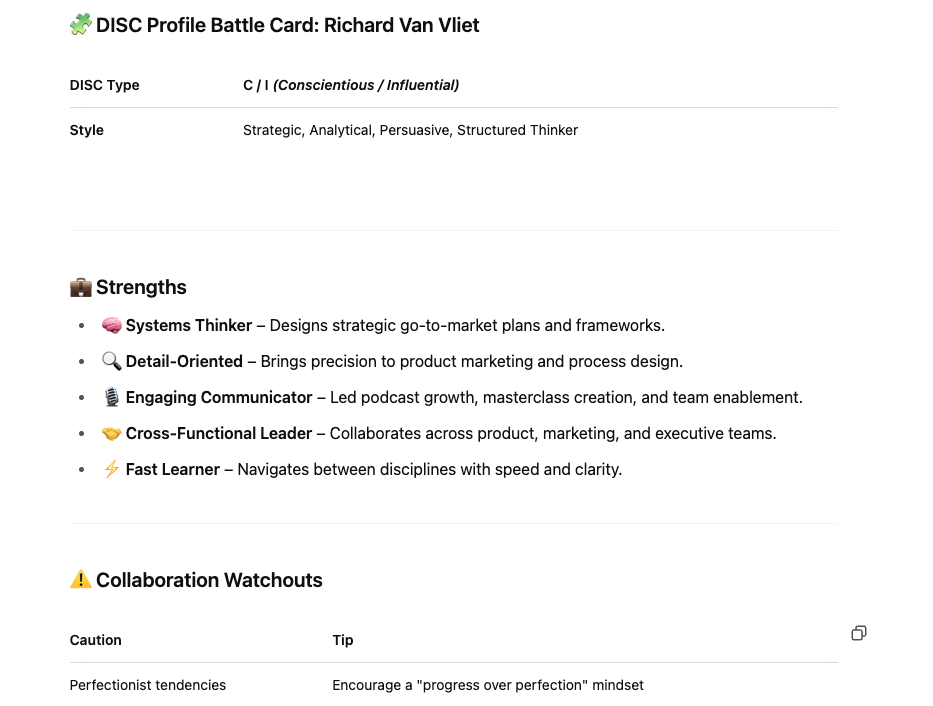Click the DISC Profile Battle Card heading
Image resolution: width=933 pixels, height=706 pixels.
287,25
